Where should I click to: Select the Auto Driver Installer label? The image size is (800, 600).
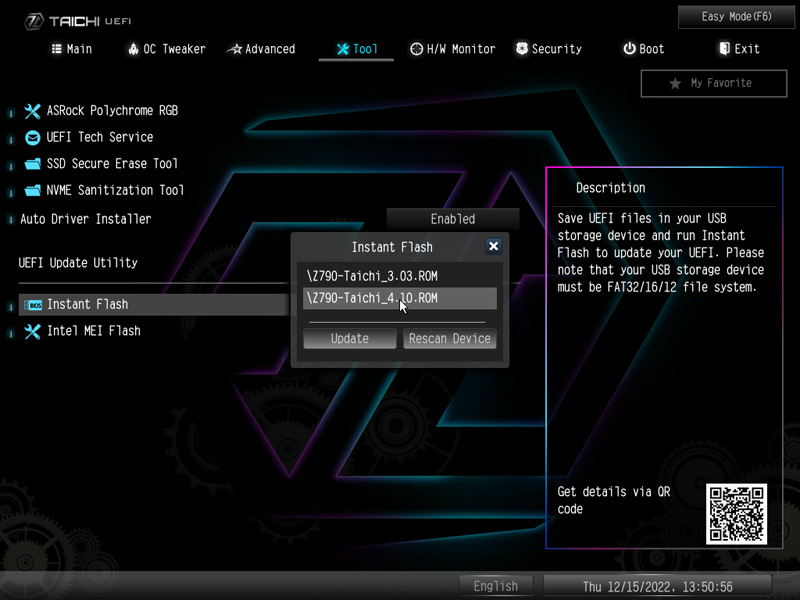[86, 219]
